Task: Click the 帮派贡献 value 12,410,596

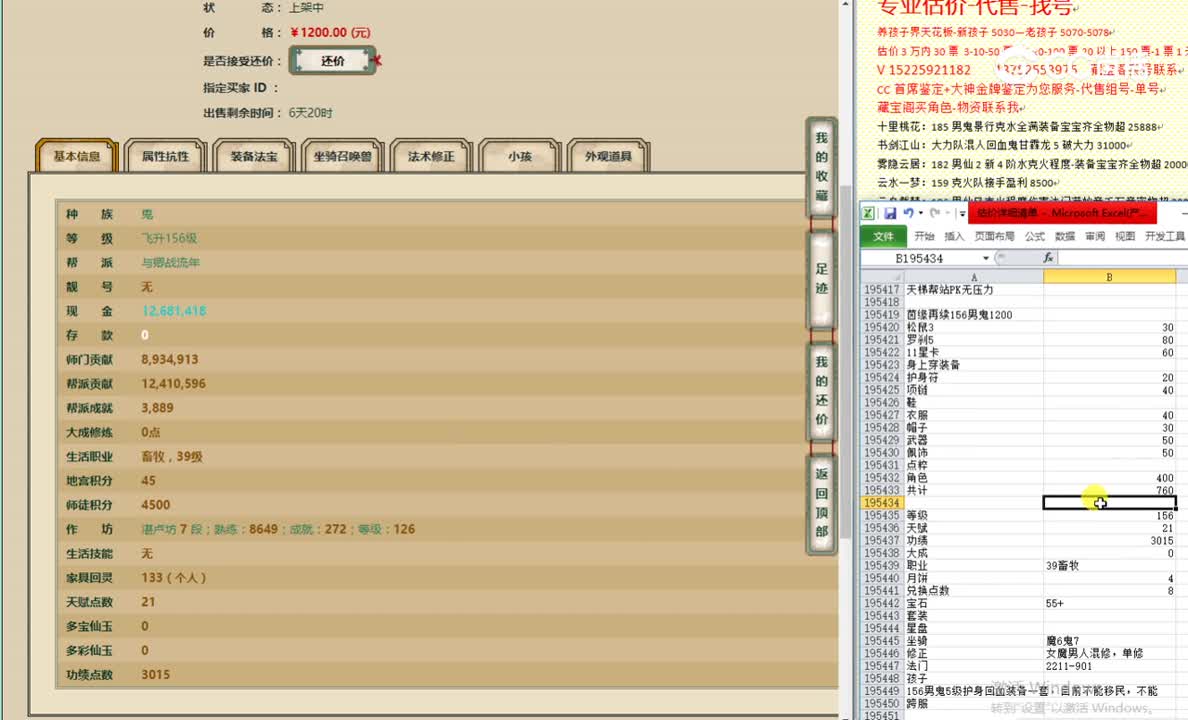Action: 174,383
